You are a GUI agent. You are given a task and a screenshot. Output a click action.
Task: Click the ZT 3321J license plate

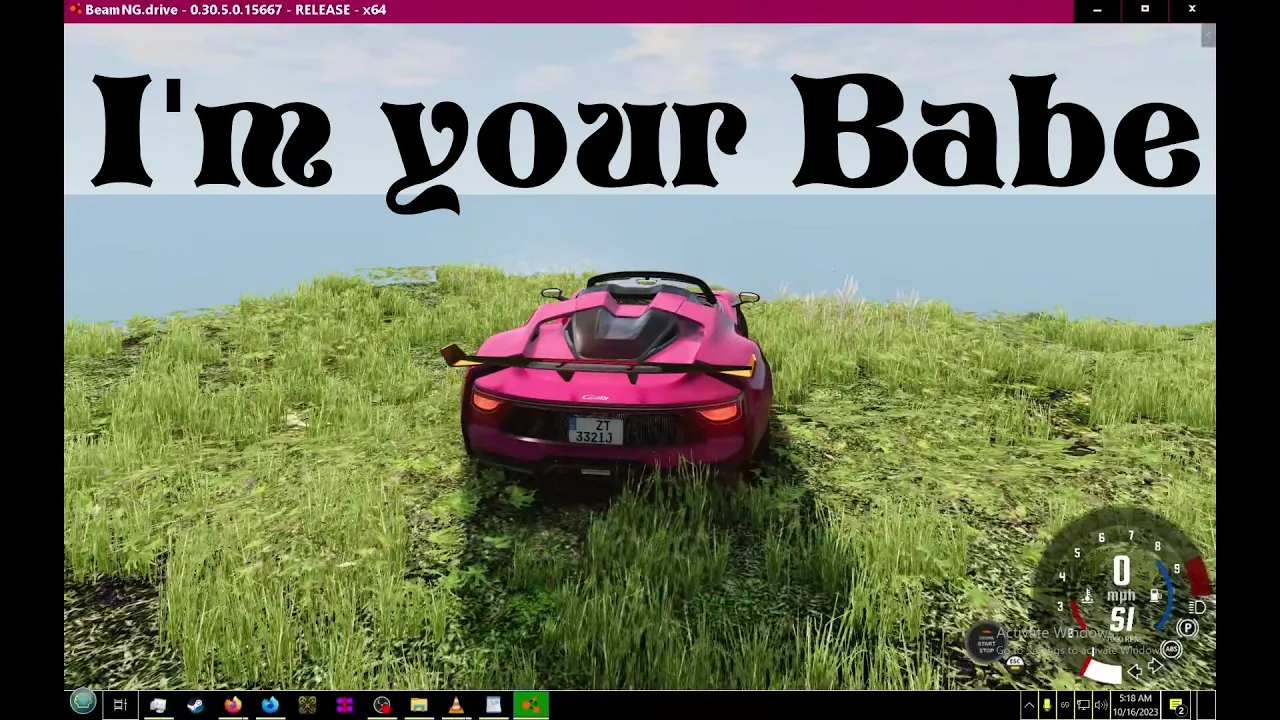596,431
